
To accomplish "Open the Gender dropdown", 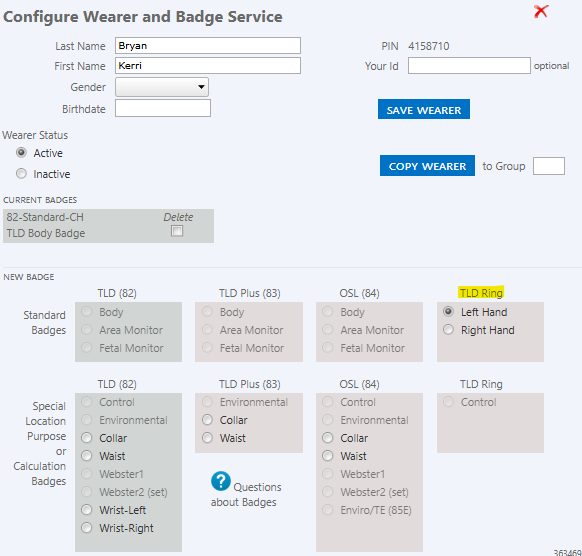I will (x=162, y=87).
